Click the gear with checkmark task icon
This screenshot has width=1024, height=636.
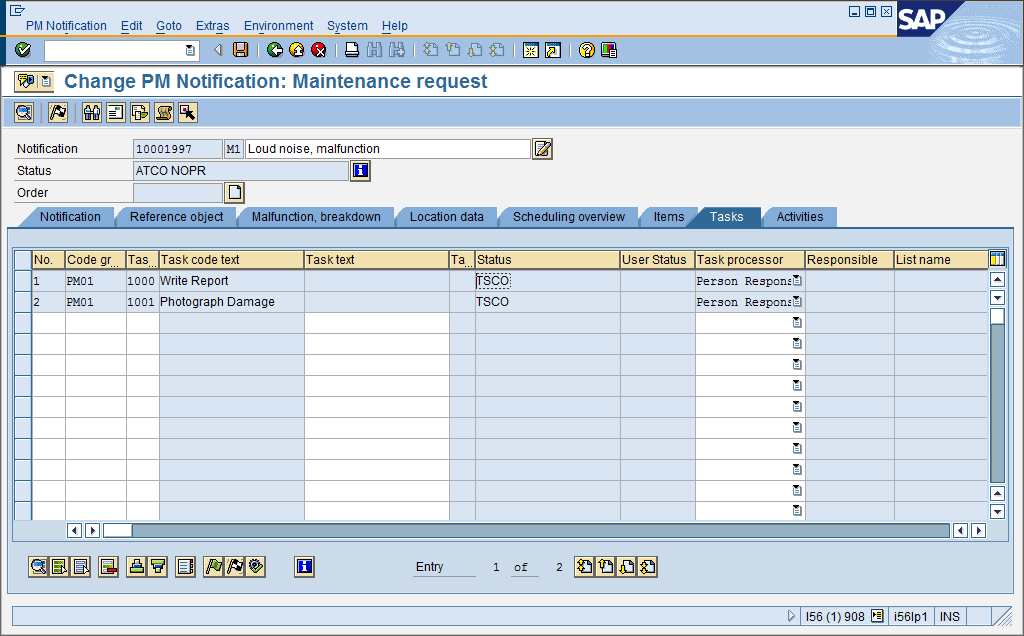256,567
